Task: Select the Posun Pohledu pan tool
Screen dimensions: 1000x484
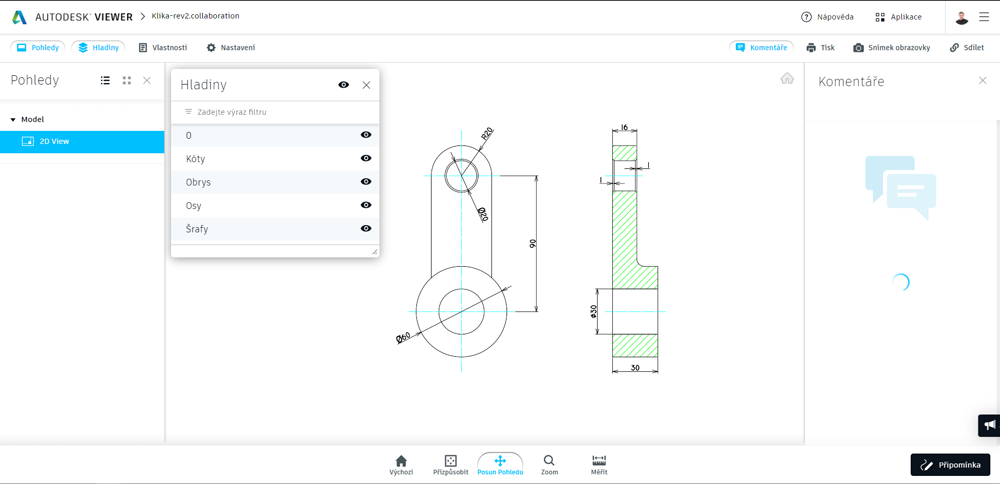Action: pyautogui.click(x=500, y=466)
